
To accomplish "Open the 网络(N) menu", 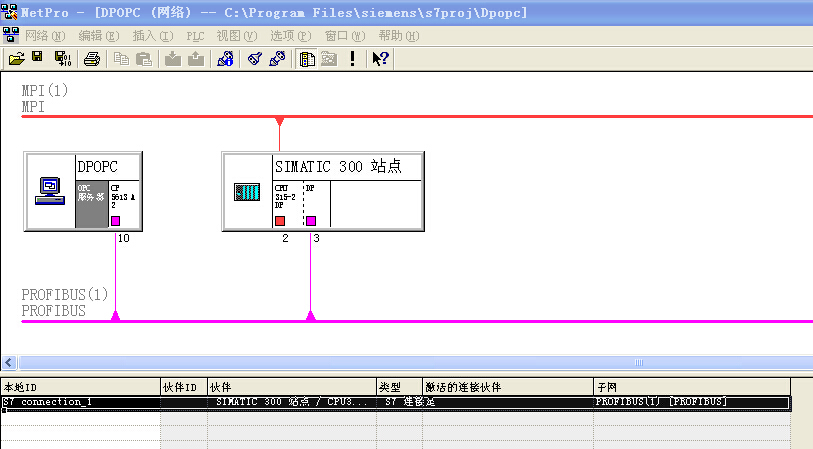I will [x=45, y=36].
